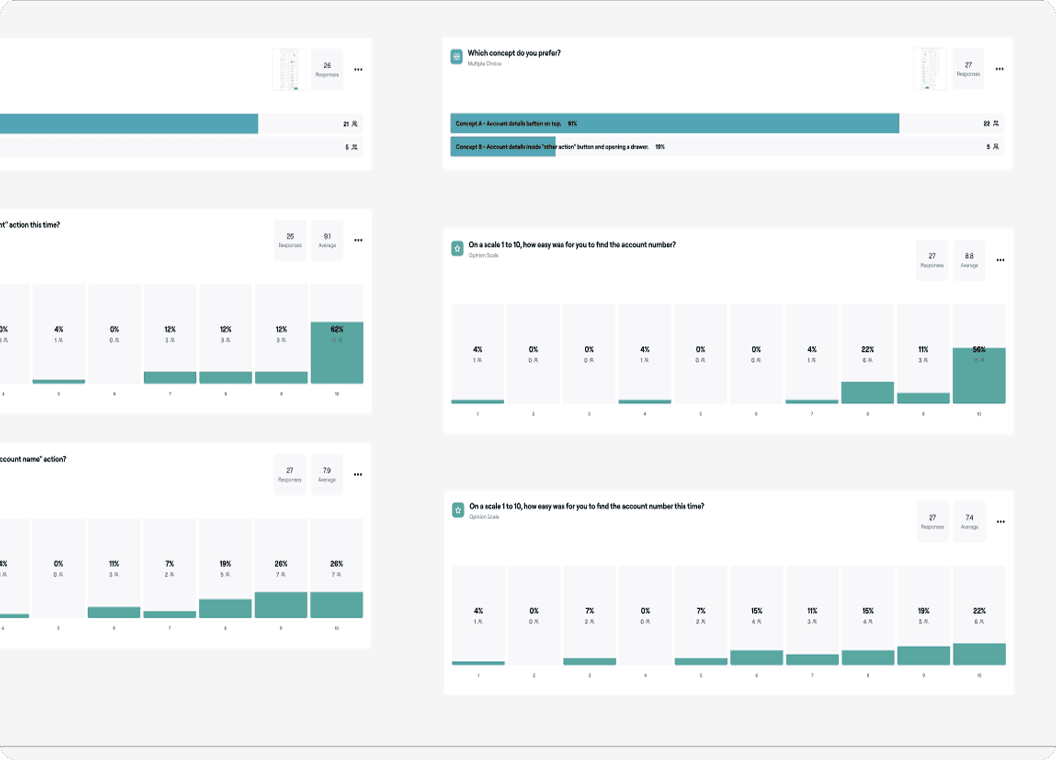Click "Opinion Scale" label on the 8.8-average card

pos(483,255)
